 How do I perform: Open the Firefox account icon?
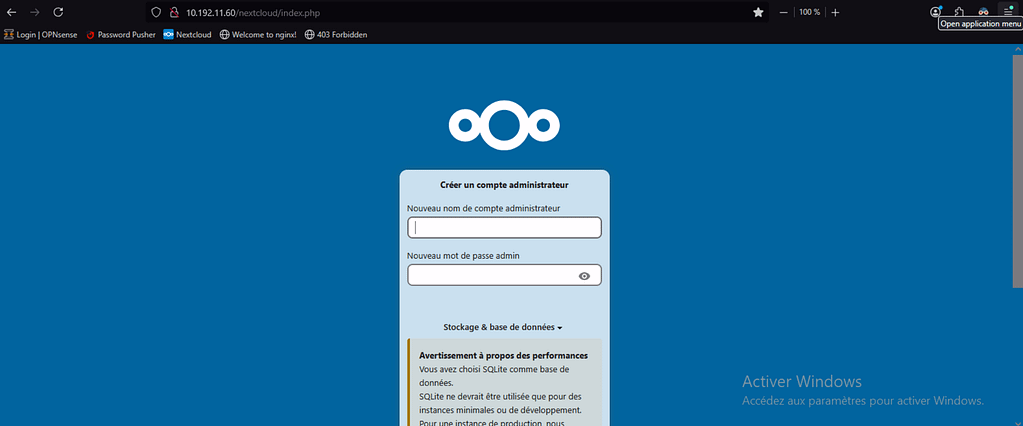click(936, 12)
